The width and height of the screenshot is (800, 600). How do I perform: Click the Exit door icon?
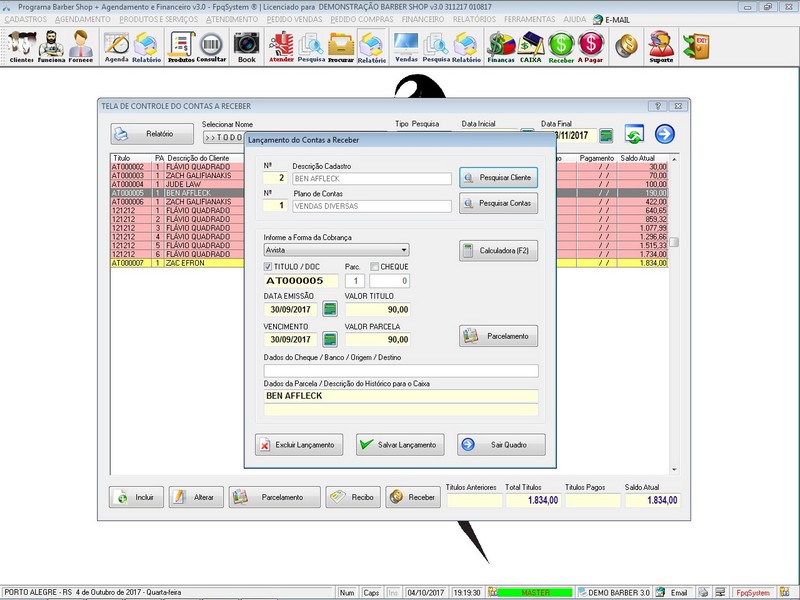pos(696,46)
